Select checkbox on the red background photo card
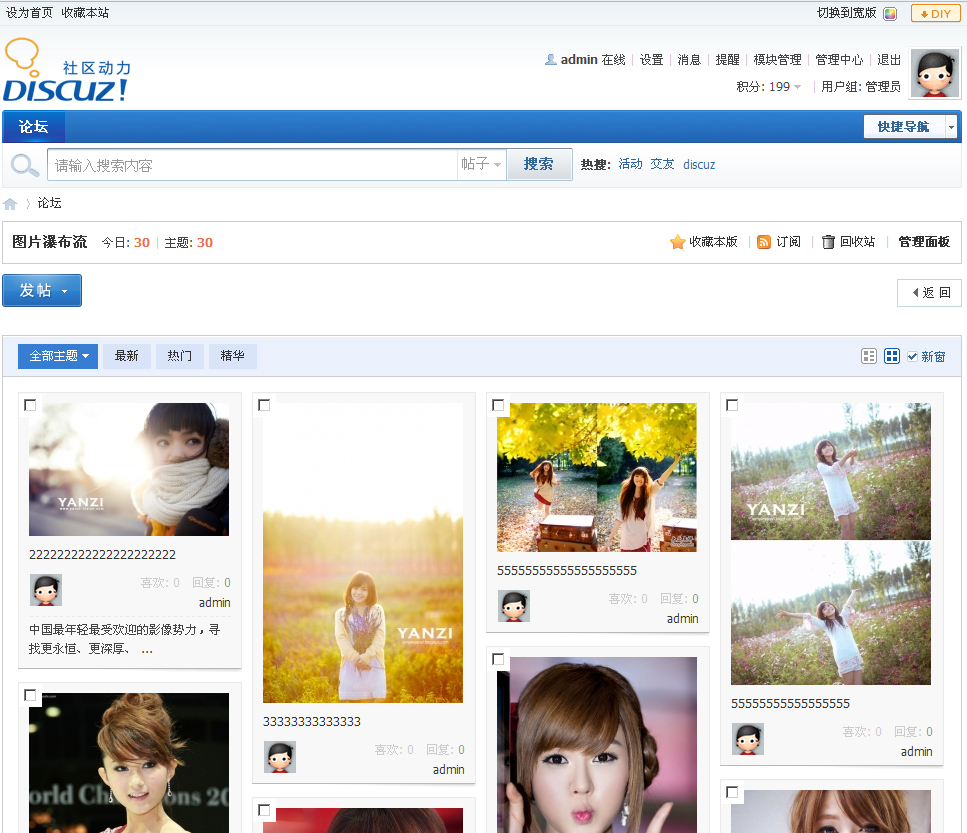 pos(264,810)
